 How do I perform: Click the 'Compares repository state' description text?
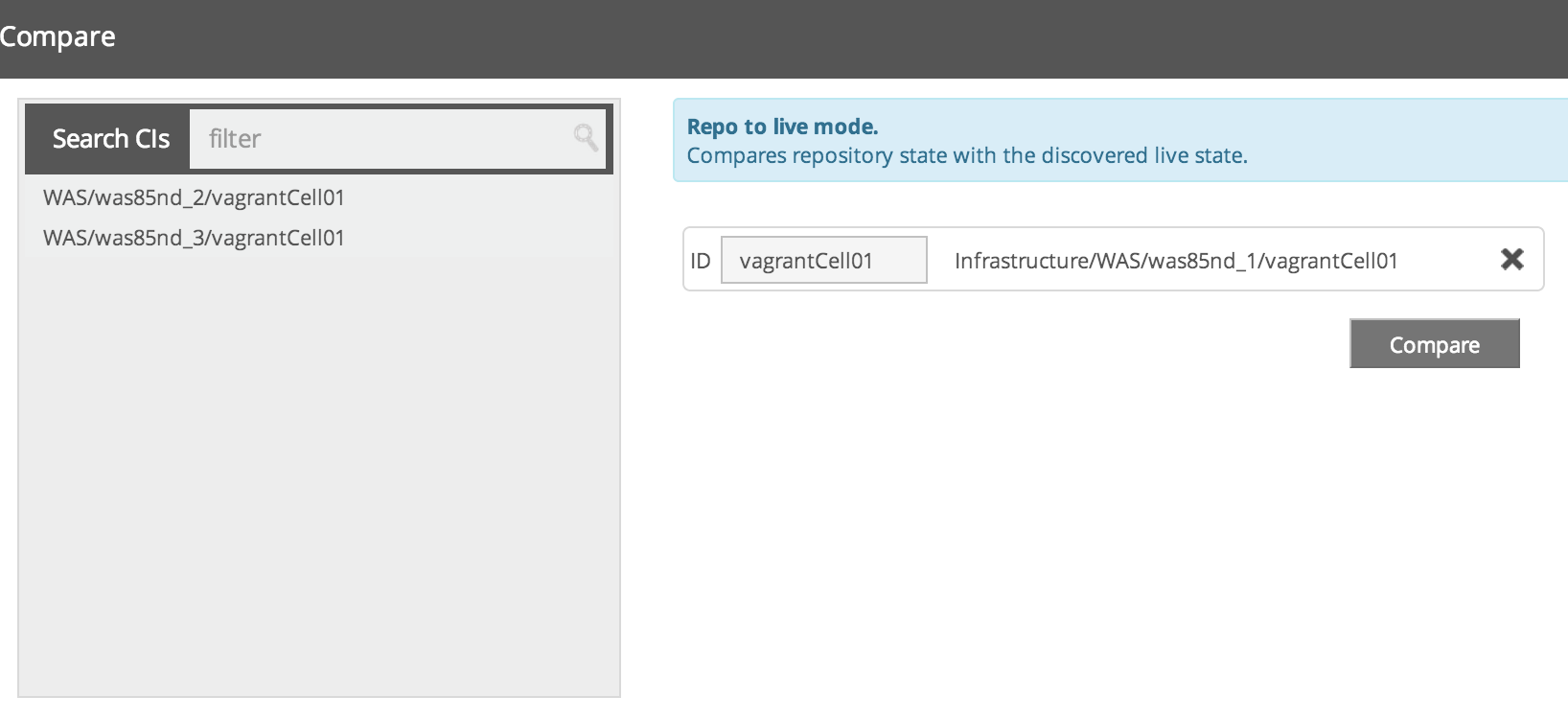coord(966,155)
